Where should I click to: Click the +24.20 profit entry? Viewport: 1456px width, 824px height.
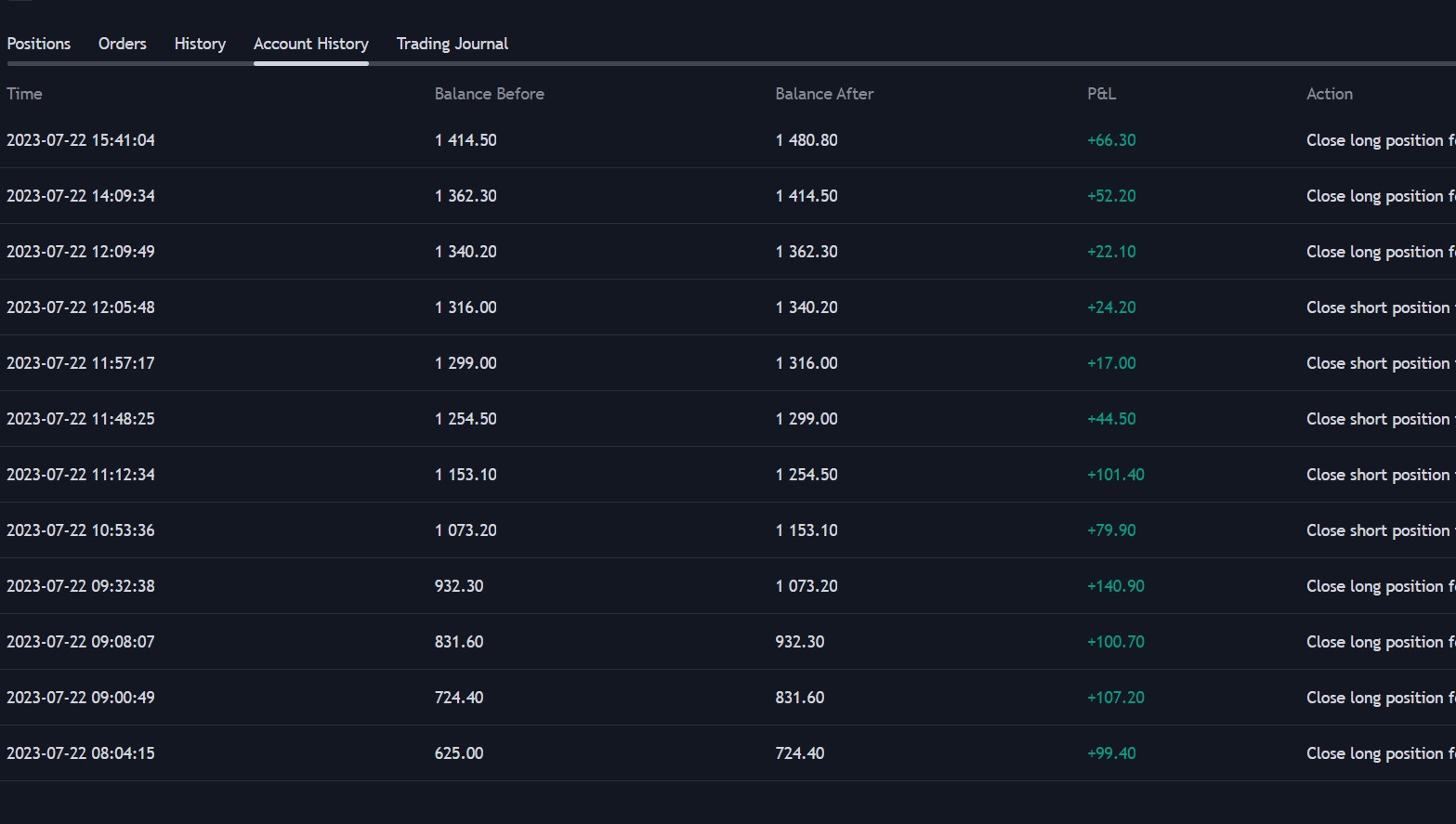pyautogui.click(x=1111, y=307)
